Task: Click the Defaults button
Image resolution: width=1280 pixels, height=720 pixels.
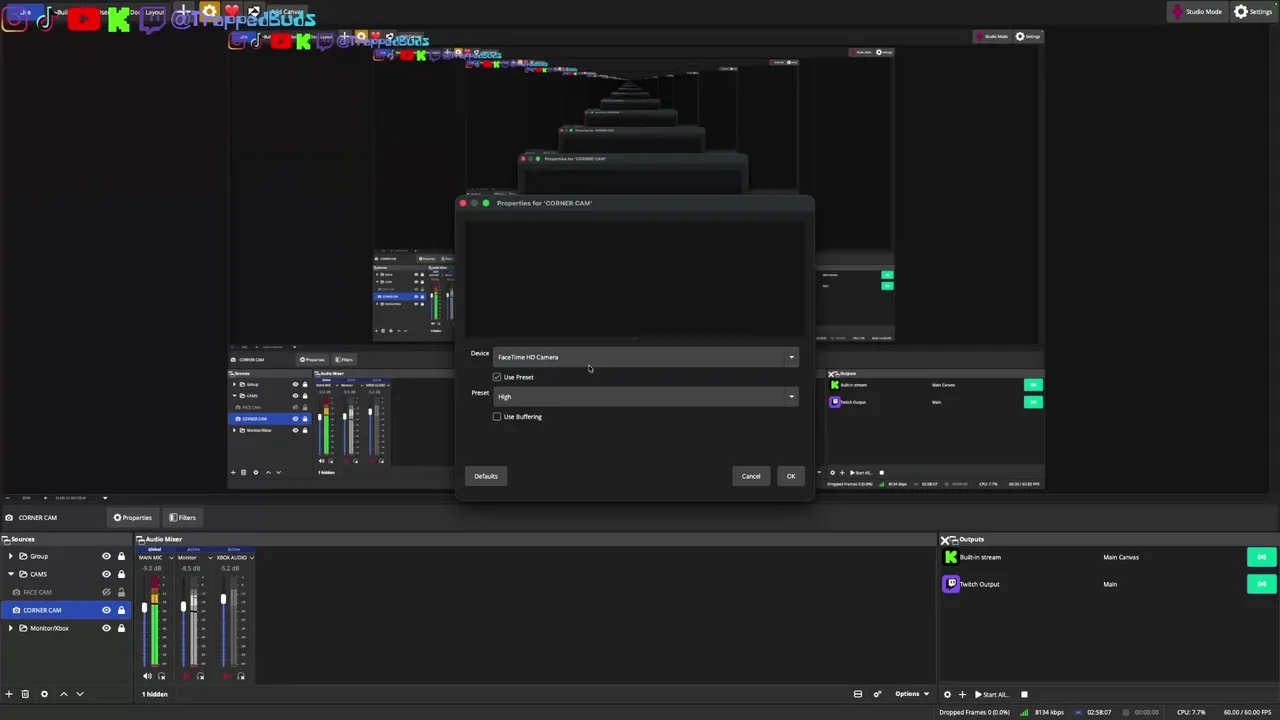Action: click(x=486, y=476)
